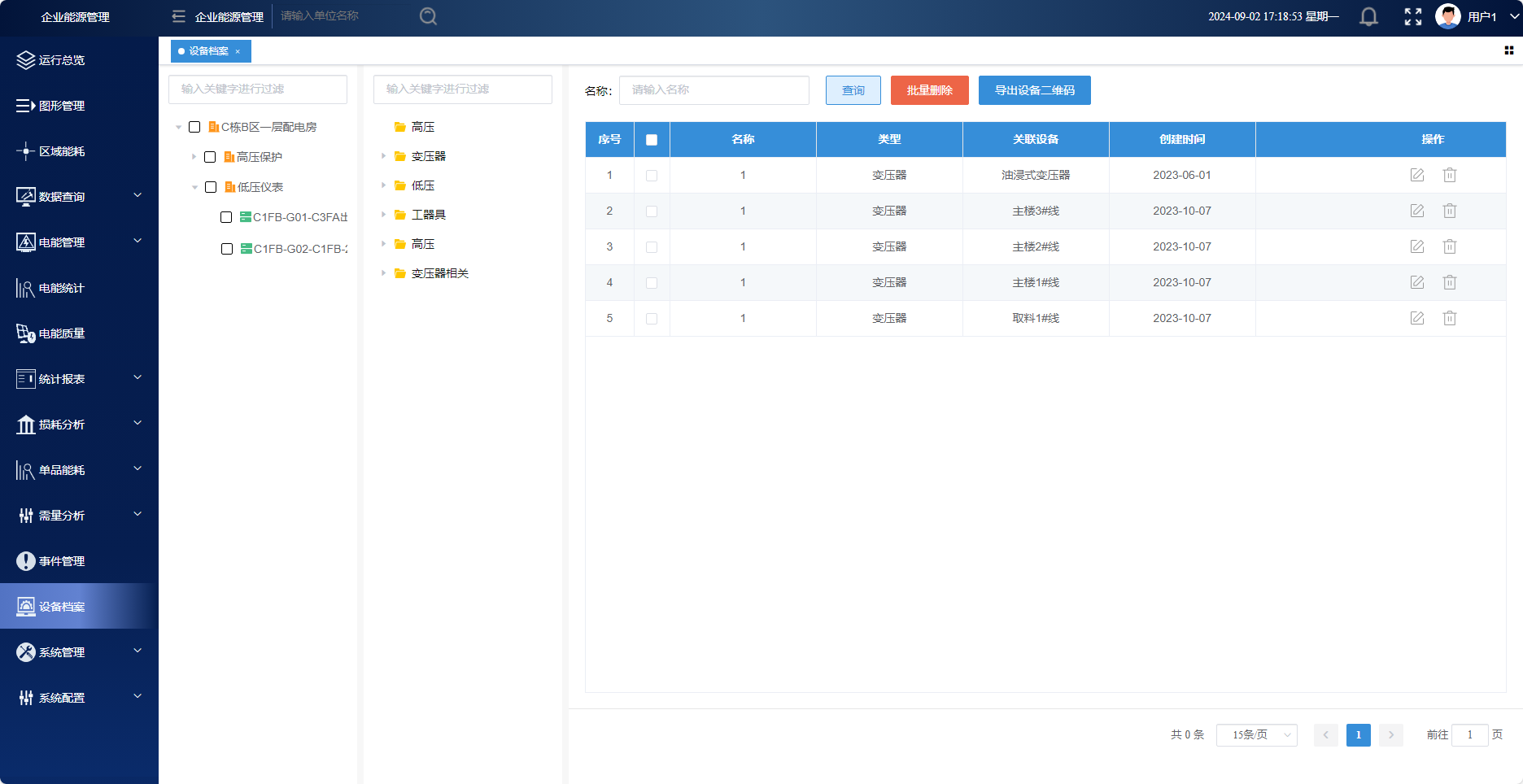Check the checkbox for table row 1

(652, 176)
